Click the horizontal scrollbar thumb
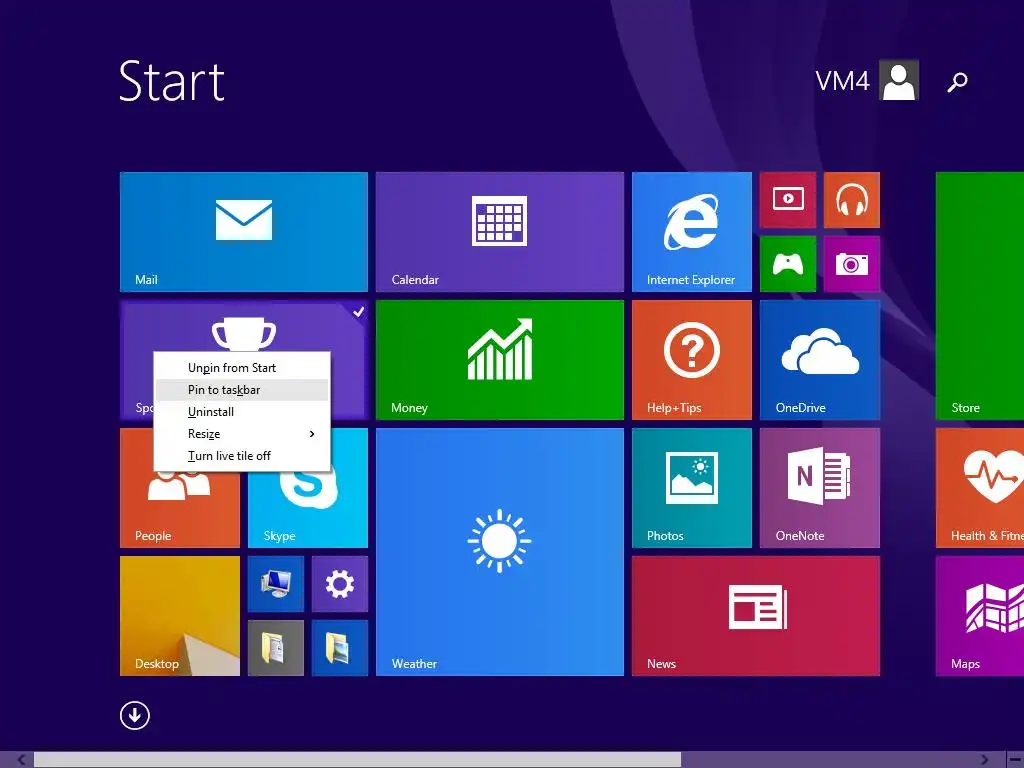 coord(357,760)
